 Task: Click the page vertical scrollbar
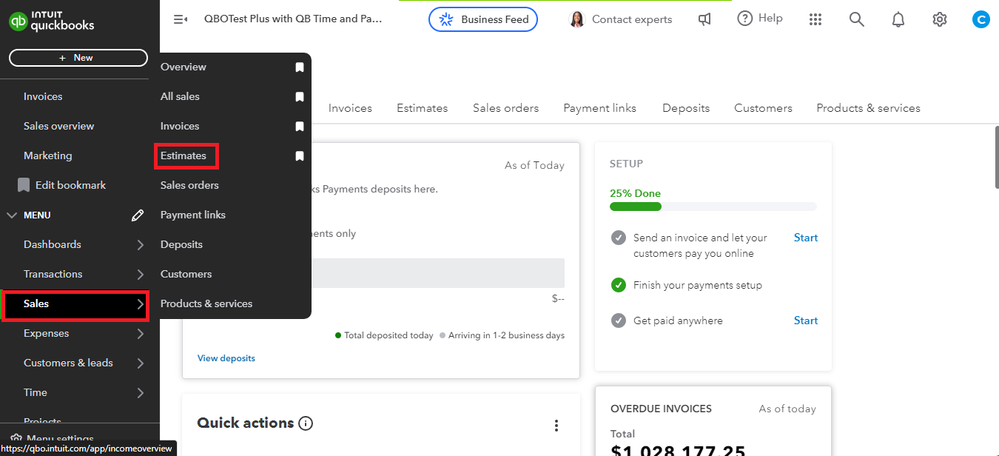[992, 150]
